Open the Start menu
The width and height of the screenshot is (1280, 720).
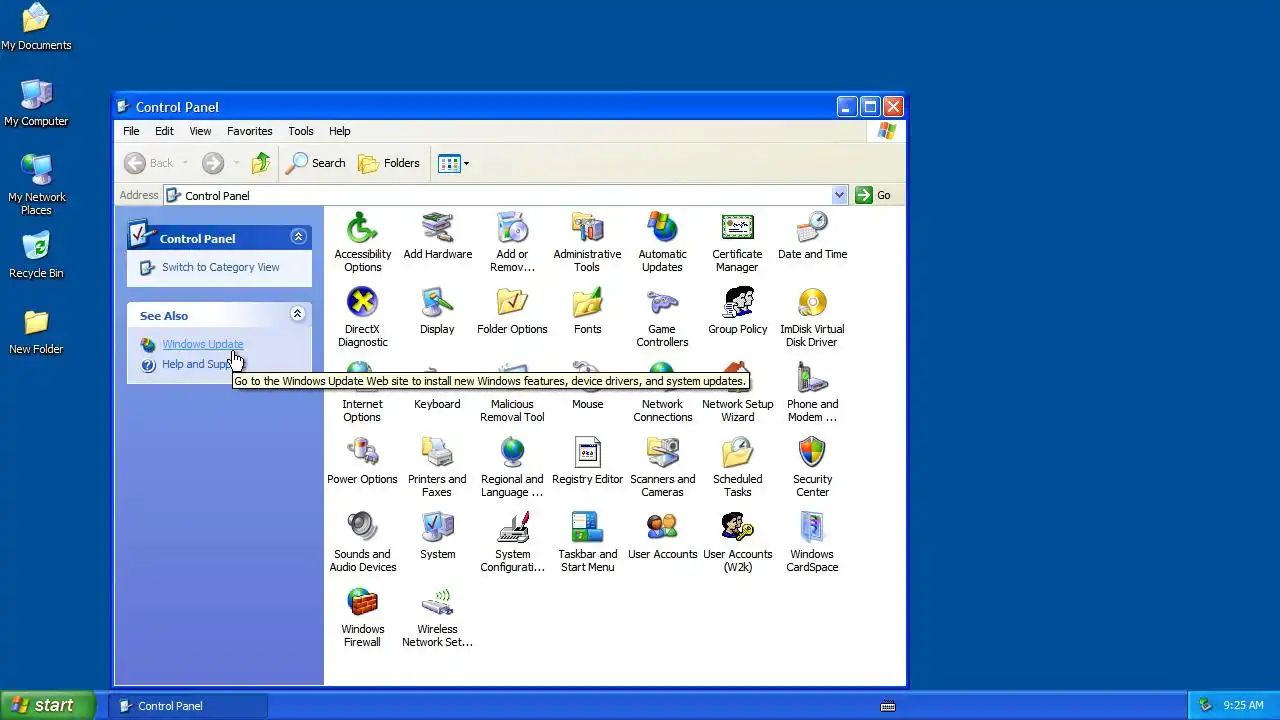pyautogui.click(x=47, y=705)
